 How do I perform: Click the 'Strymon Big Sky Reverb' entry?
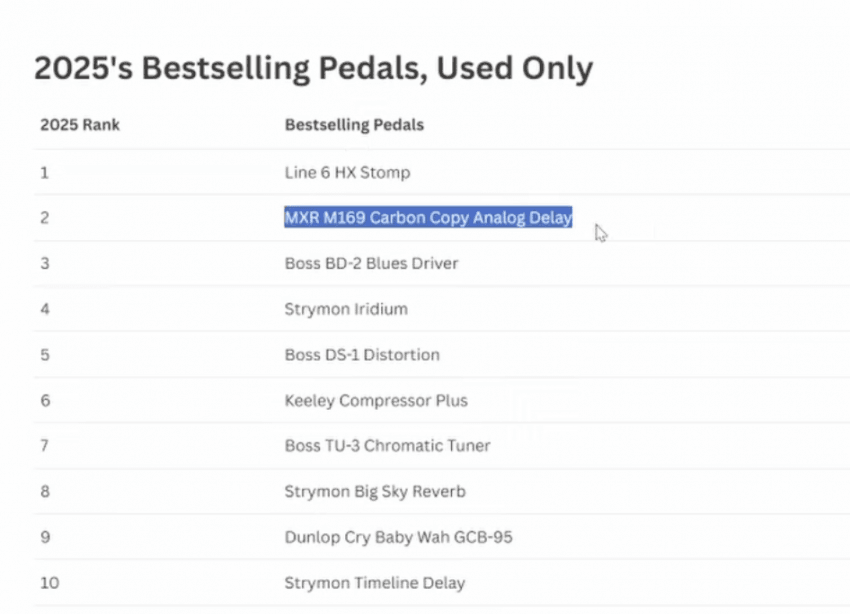(x=375, y=492)
